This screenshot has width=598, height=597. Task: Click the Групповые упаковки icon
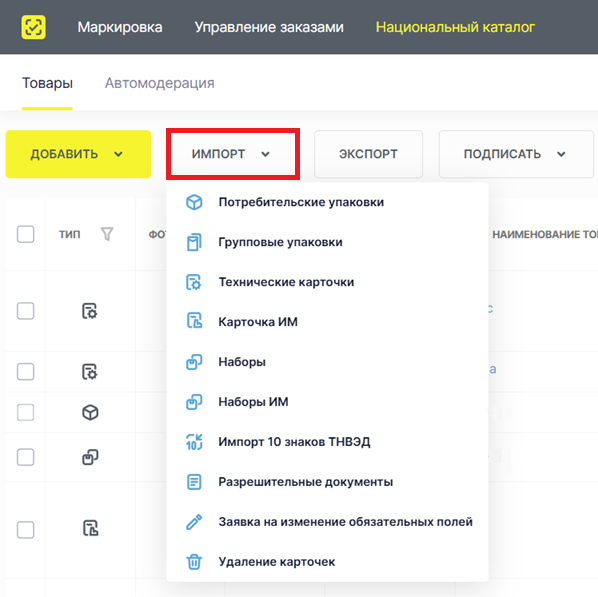click(x=194, y=242)
